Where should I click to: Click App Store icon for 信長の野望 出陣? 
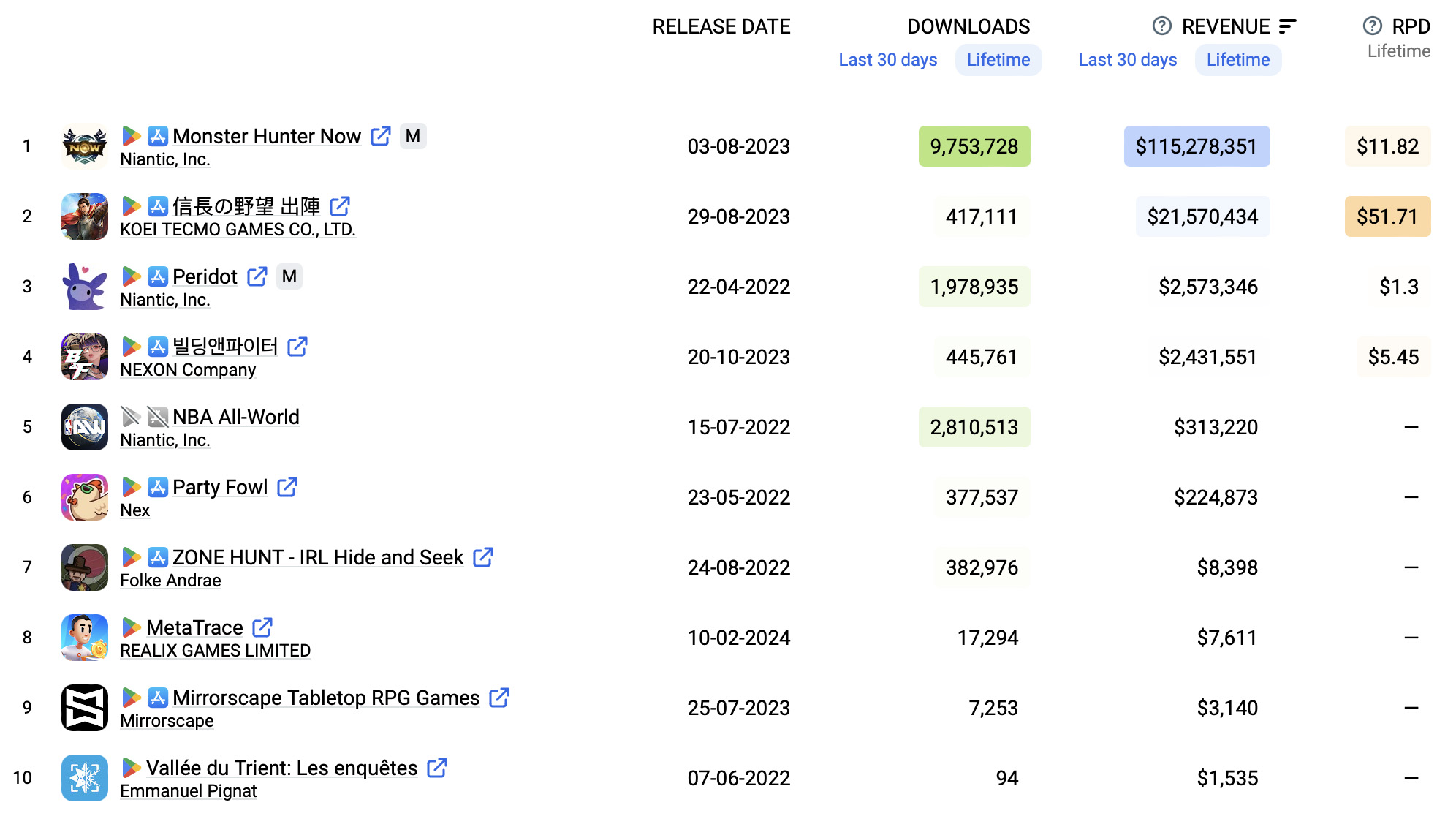click(x=158, y=206)
